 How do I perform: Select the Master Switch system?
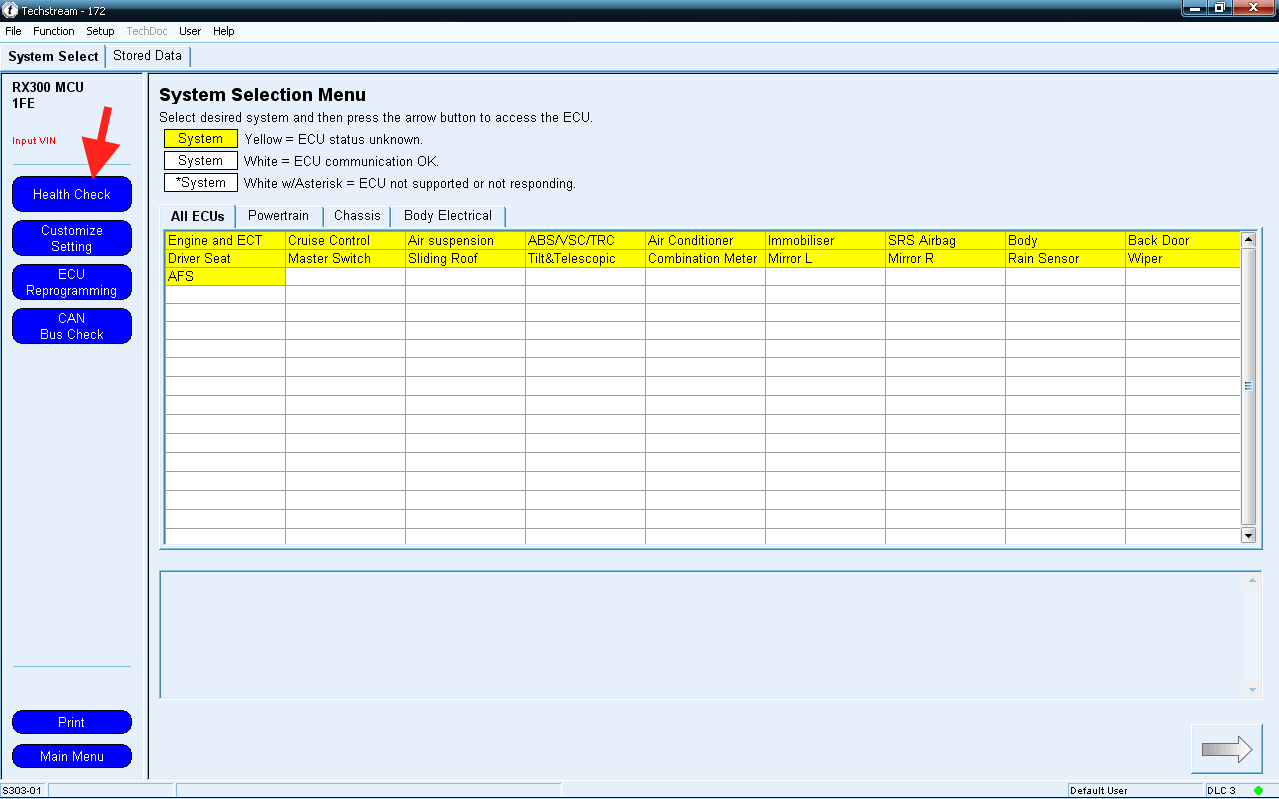(x=345, y=259)
